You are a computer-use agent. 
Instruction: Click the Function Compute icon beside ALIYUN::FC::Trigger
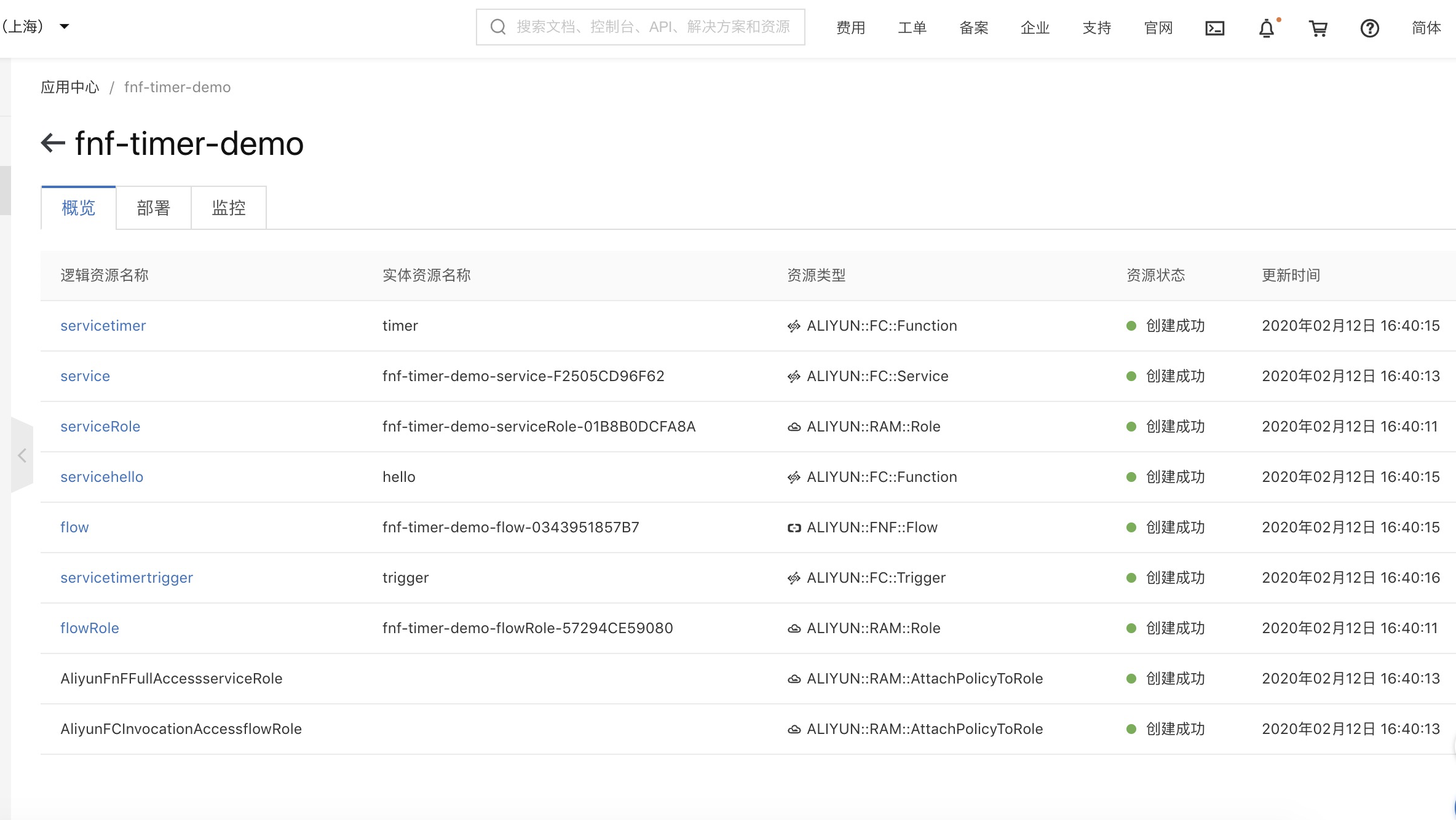point(794,578)
